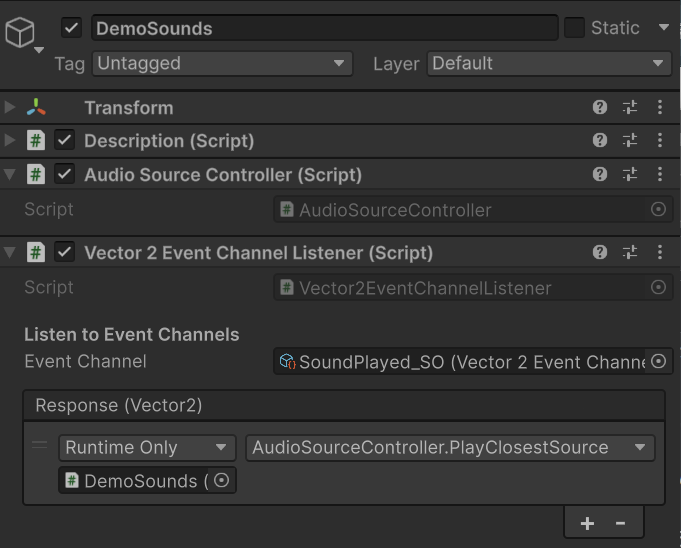Open the Tag dropdown set to Untagged
The width and height of the screenshot is (681, 548).
[222, 64]
